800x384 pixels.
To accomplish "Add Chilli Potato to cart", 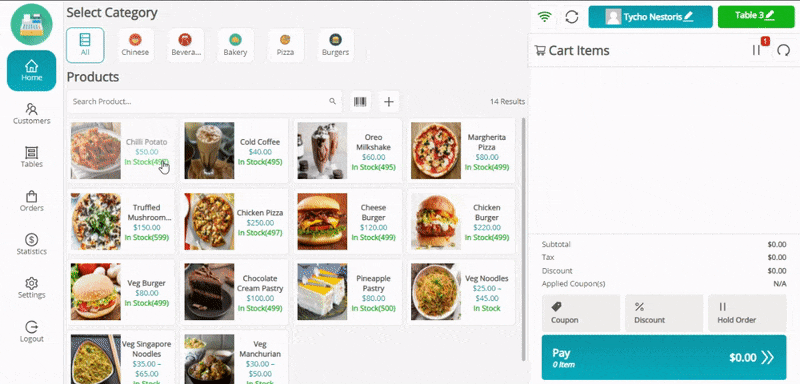I will 121,150.
